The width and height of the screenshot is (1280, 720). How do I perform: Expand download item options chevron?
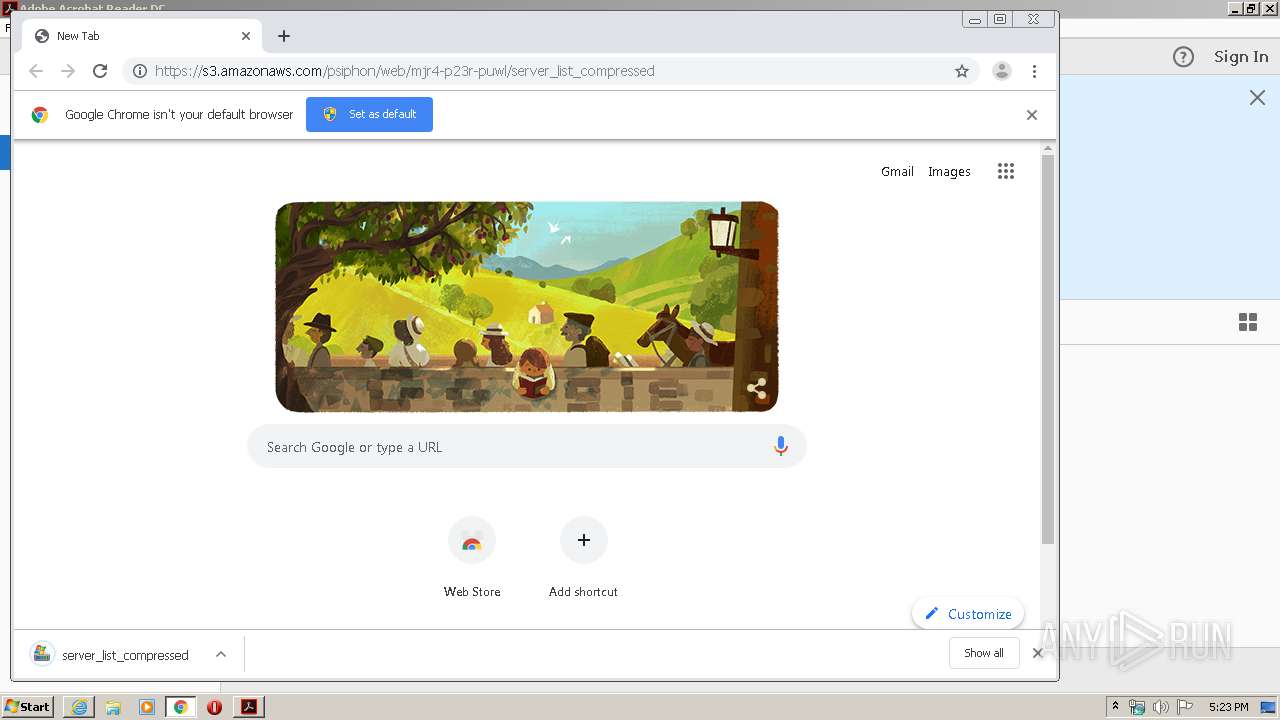pyautogui.click(x=221, y=655)
